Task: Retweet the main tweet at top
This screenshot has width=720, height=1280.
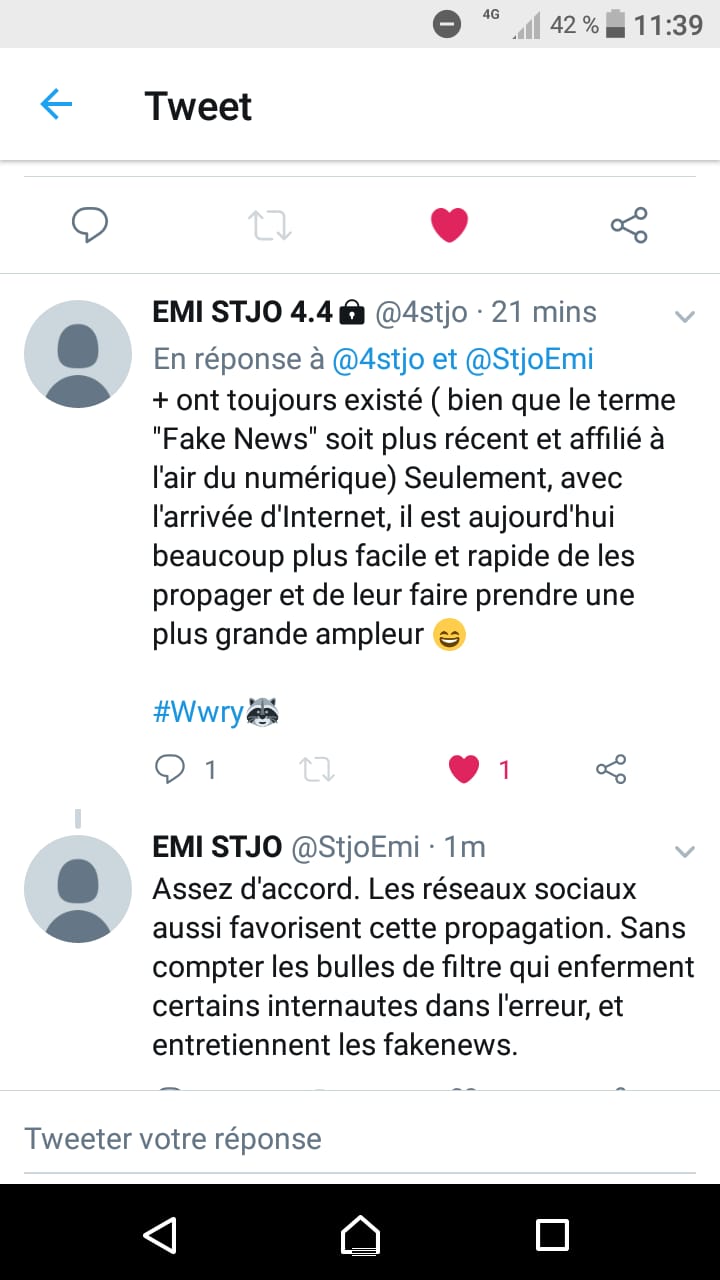Action: click(270, 225)
